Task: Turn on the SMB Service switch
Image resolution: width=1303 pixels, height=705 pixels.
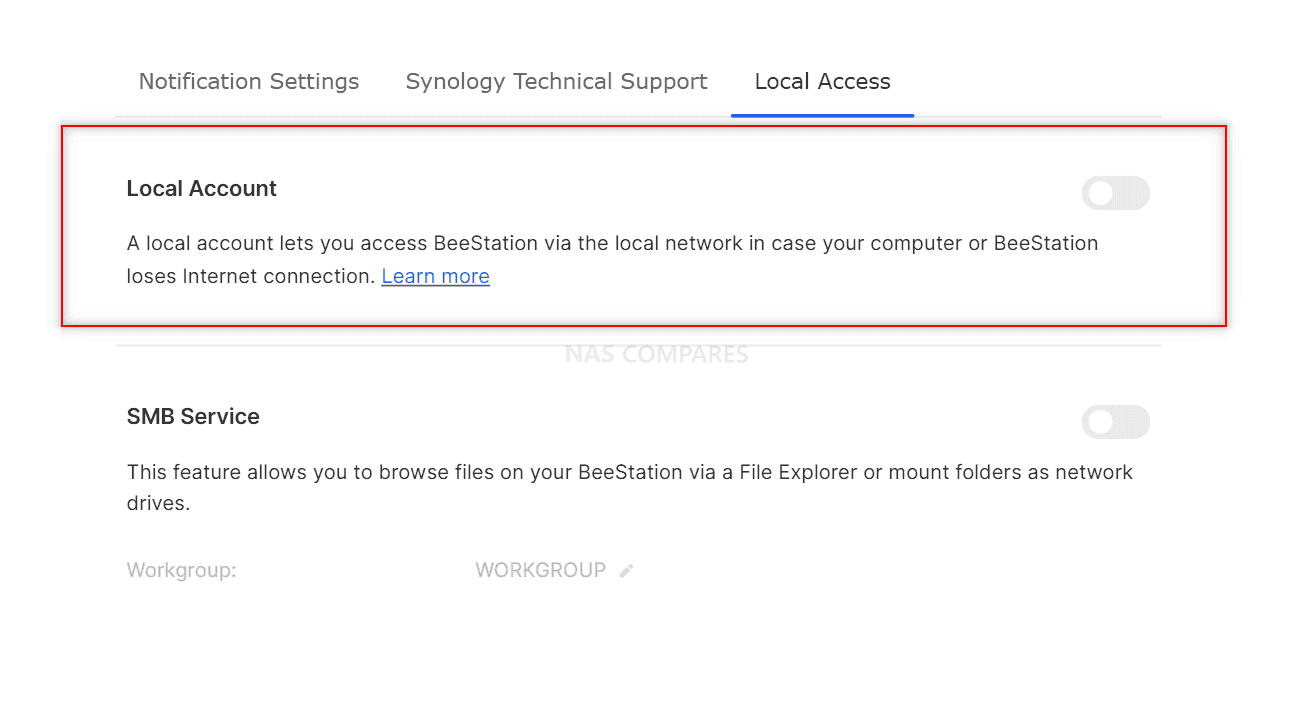Action: pyautogui.click(x=1115, y=422)
